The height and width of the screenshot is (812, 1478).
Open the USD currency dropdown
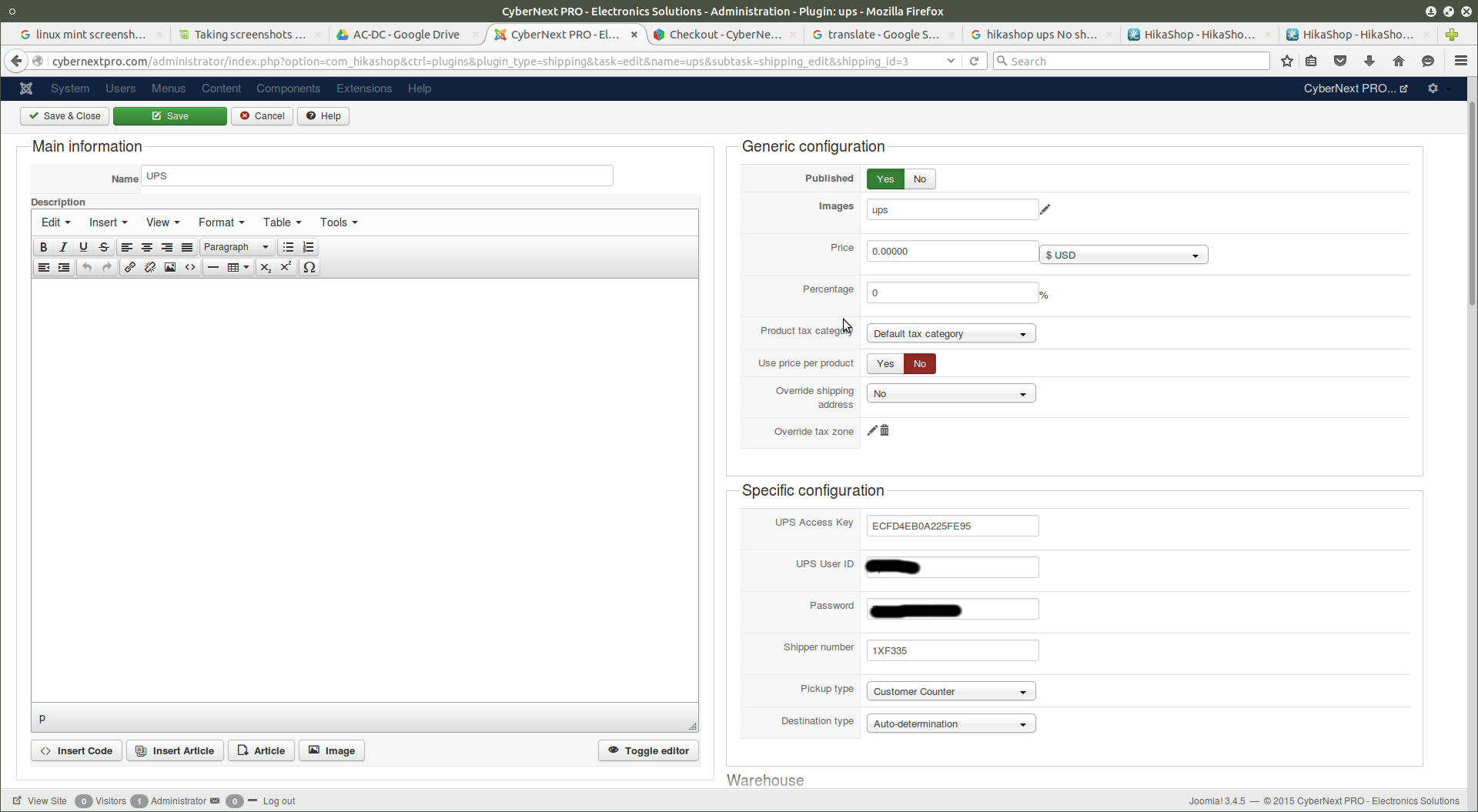tap(1123, 255)
